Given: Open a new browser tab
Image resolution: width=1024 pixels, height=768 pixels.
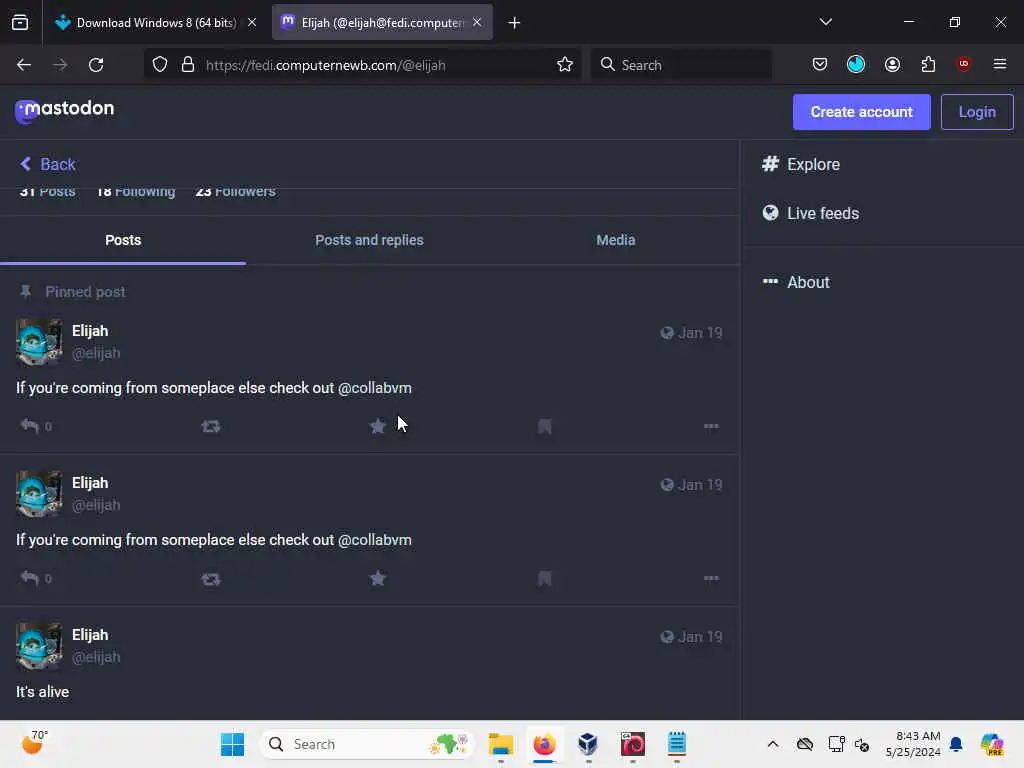Looking at the screenshot, I should [514, 23].
